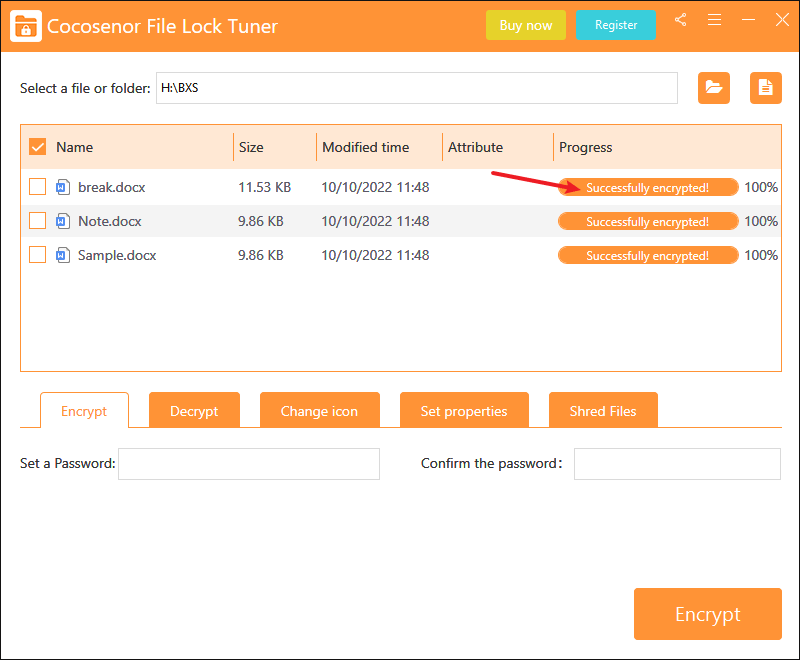Click the Word icon beside Sample.docx
This screenshot has height=660, width=800.
[x=63, y=255]
